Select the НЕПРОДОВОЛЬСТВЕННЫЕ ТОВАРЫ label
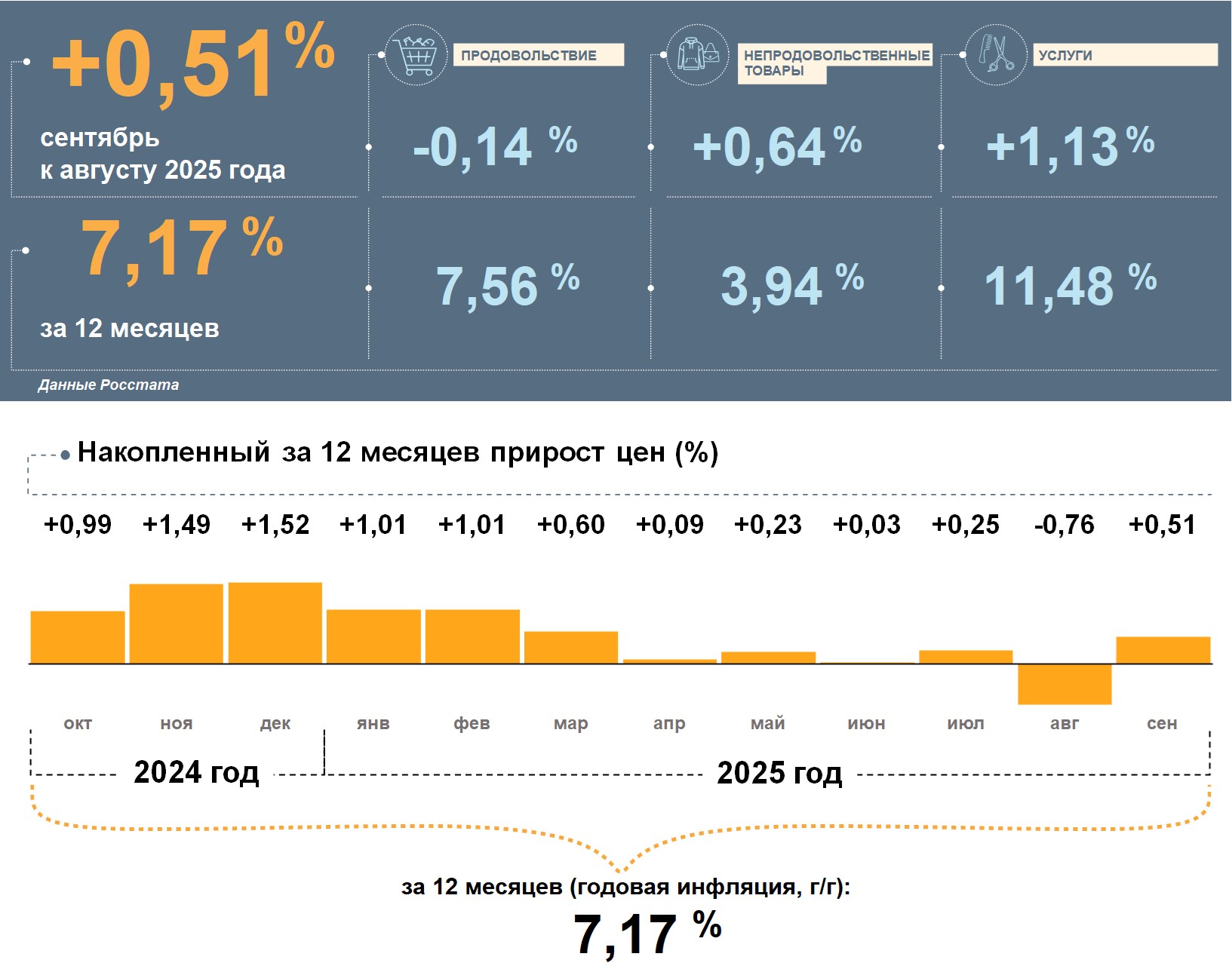 click(x=834, y=63)
